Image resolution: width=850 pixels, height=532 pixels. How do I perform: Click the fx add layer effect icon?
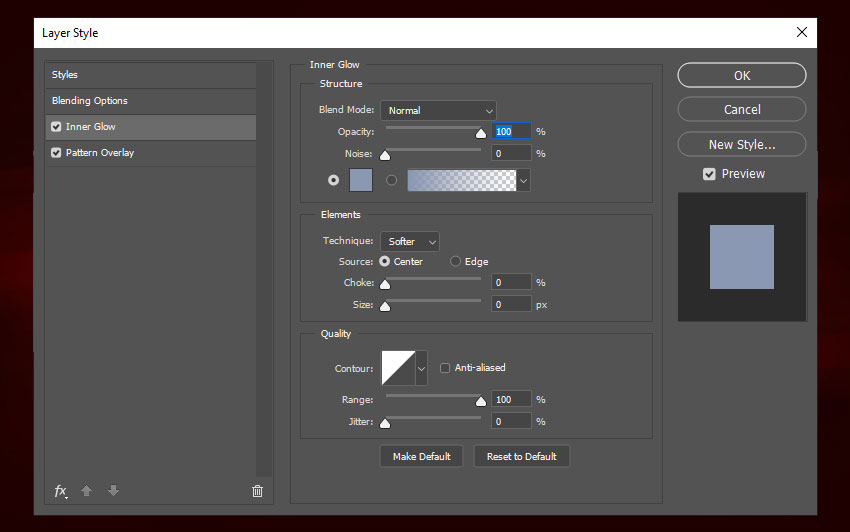click(60, 491)
